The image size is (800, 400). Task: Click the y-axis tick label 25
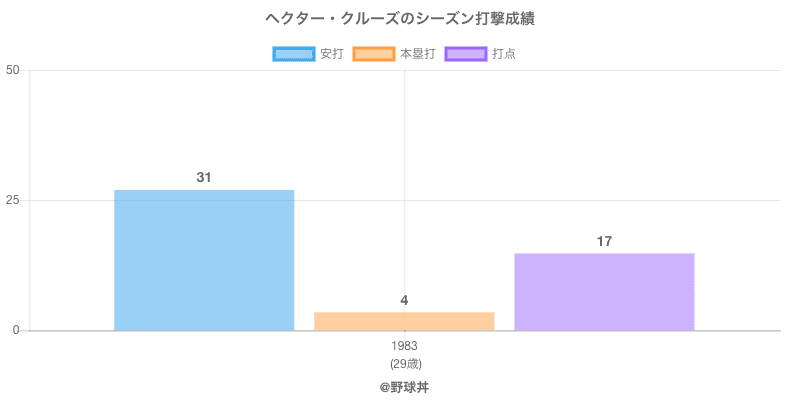[x=13, y=200]
